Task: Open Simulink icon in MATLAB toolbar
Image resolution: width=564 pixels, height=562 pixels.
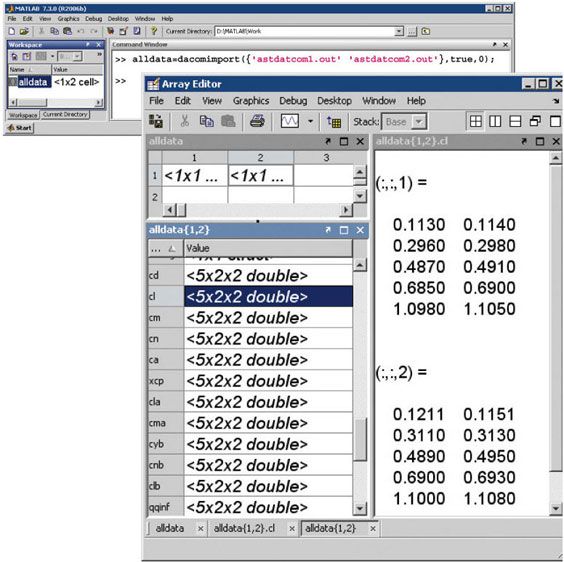Action: click(110, 31)
